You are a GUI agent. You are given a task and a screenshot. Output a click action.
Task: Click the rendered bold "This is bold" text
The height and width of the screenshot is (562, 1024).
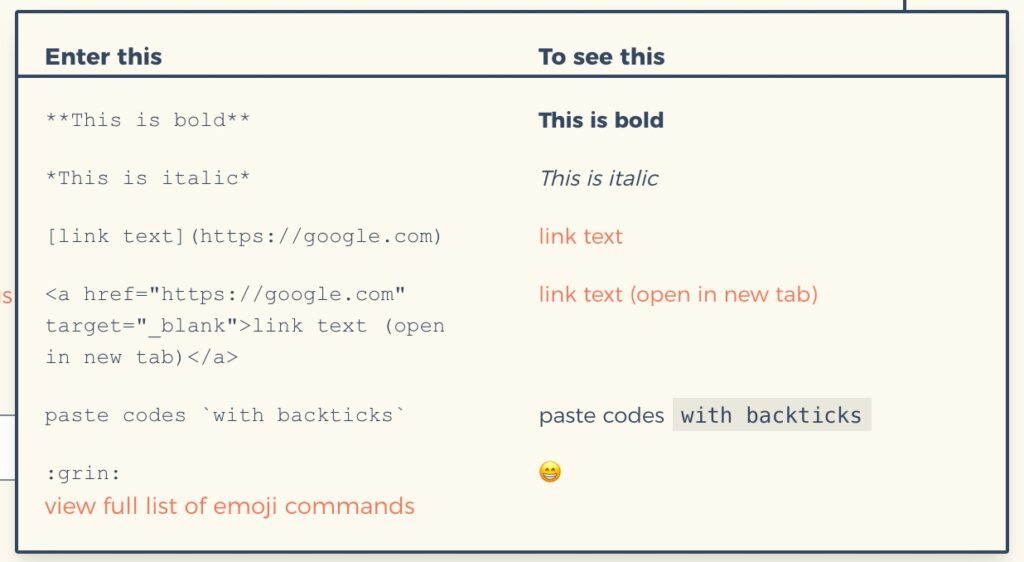tap(601, 120)
